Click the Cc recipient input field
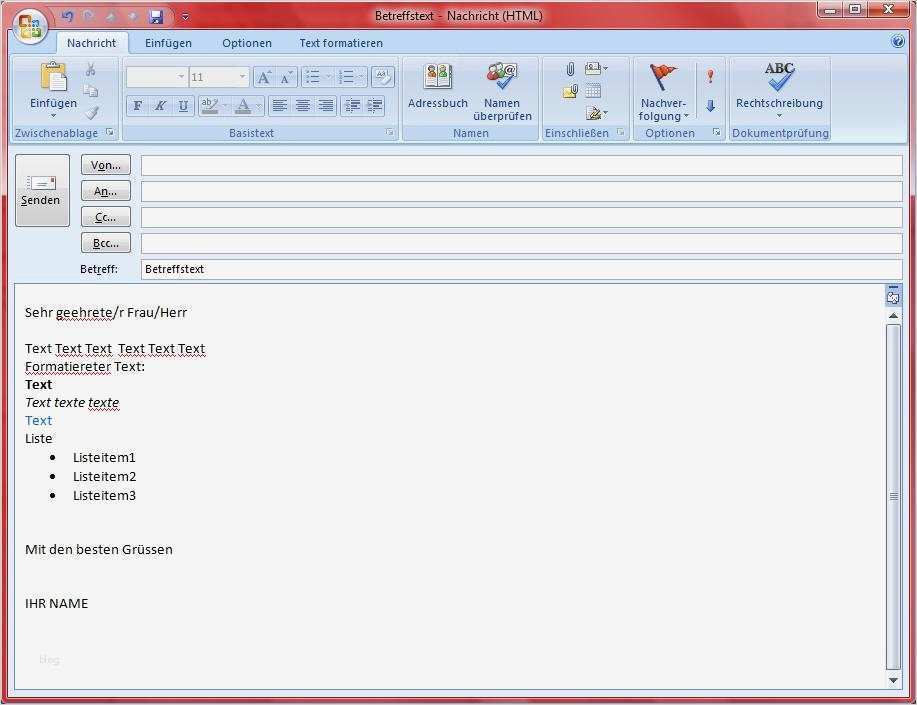 (521, 217)
